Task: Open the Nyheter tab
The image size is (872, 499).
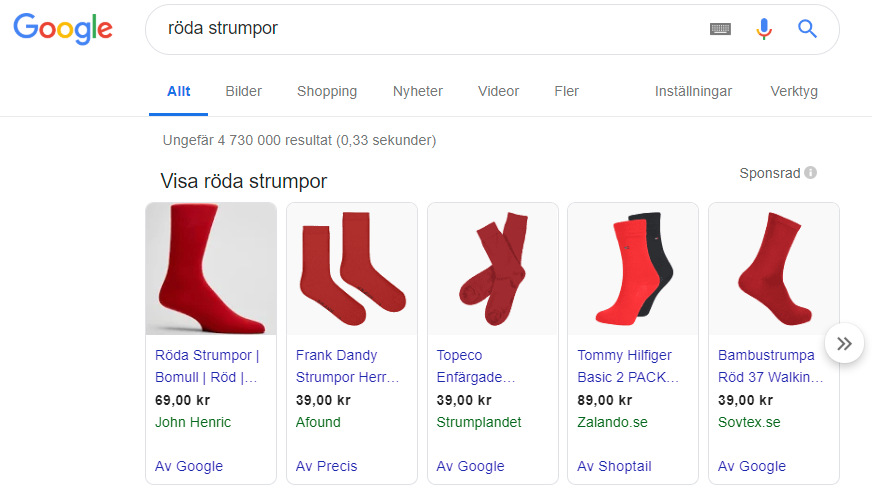Action: click(418, 91)
